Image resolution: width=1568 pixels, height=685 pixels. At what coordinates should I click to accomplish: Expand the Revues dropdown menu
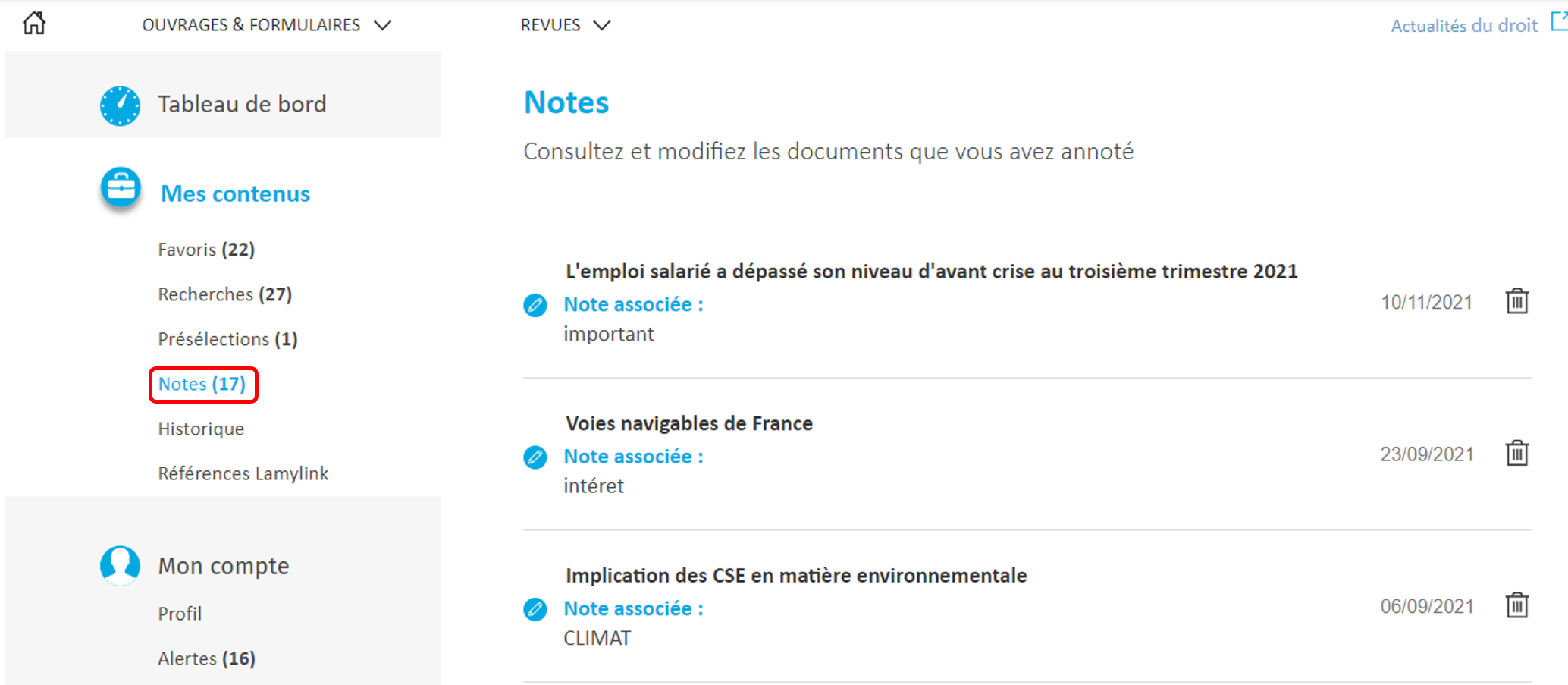coord(566,25)
